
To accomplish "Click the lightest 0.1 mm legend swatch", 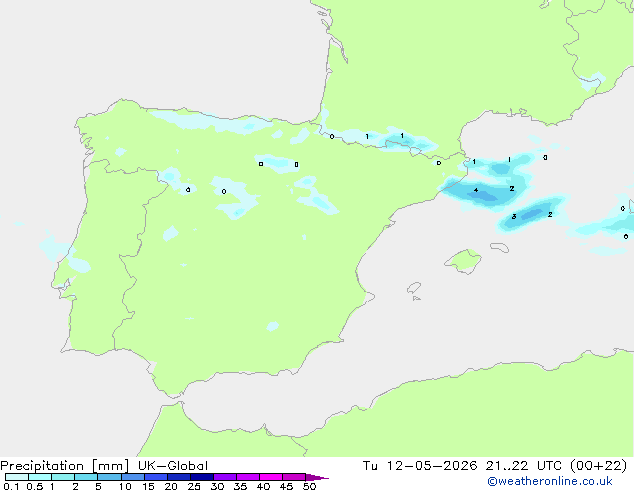I will click(x=17, y=477).
